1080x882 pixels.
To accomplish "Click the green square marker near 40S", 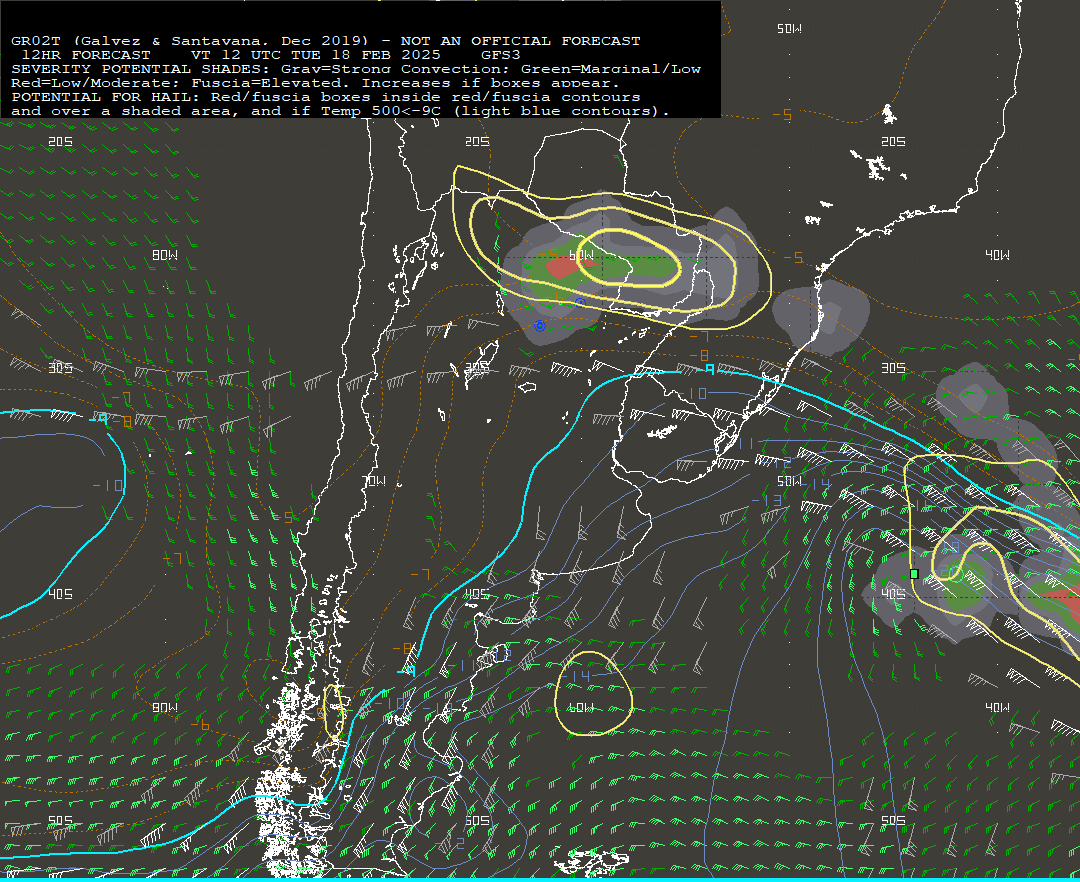I will pos(914,574).
